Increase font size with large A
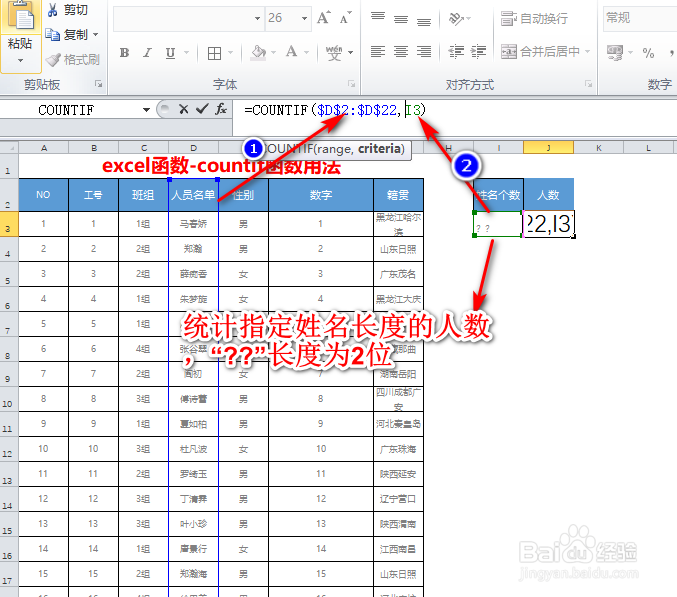Image resolution: width=677 pixels, height=597 pixels. click(x=323, y=18)
